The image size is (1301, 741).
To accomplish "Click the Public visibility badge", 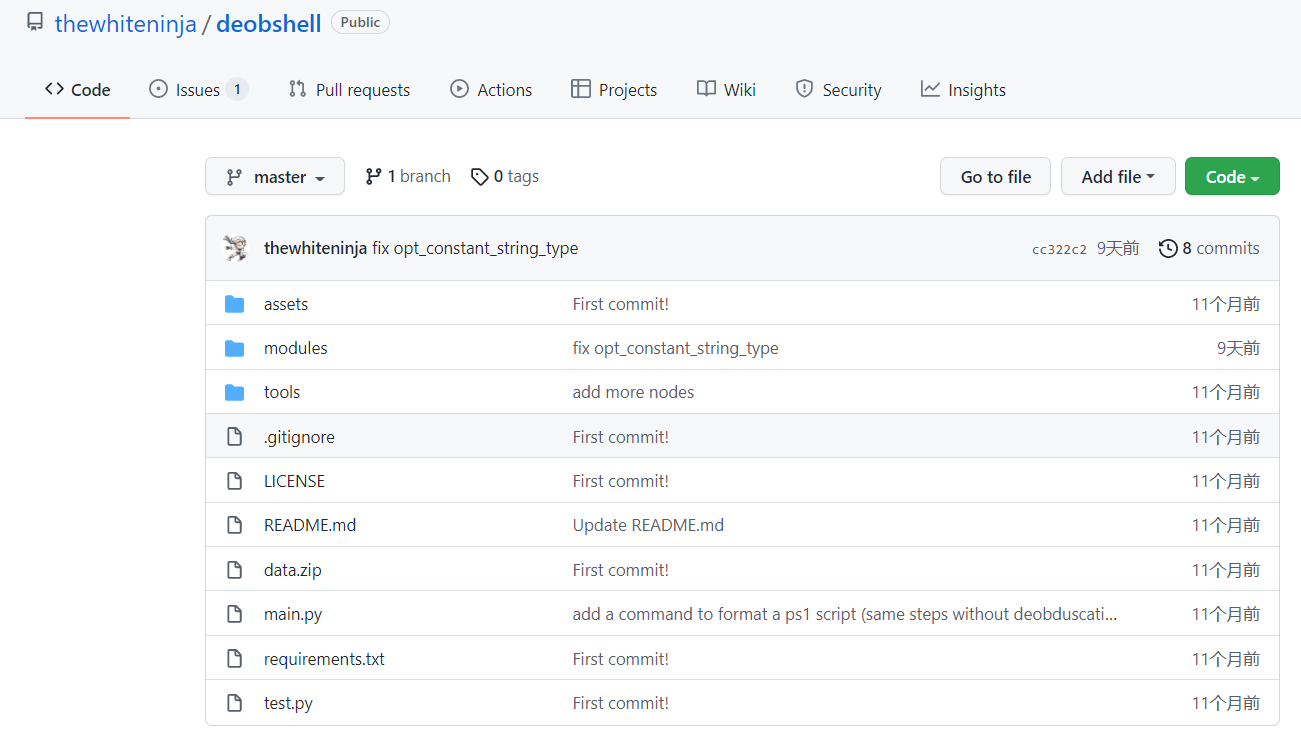I will (x=360, y=22).
